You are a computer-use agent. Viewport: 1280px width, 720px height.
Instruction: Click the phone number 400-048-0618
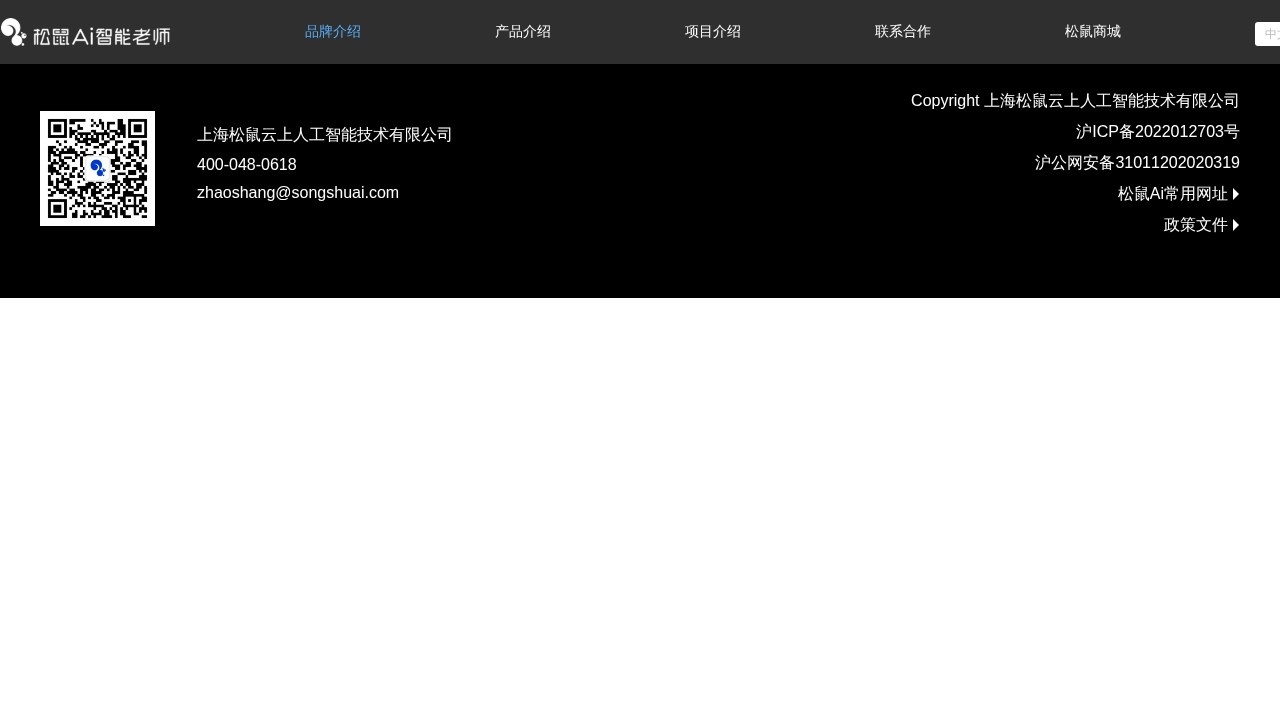(247, 165)
